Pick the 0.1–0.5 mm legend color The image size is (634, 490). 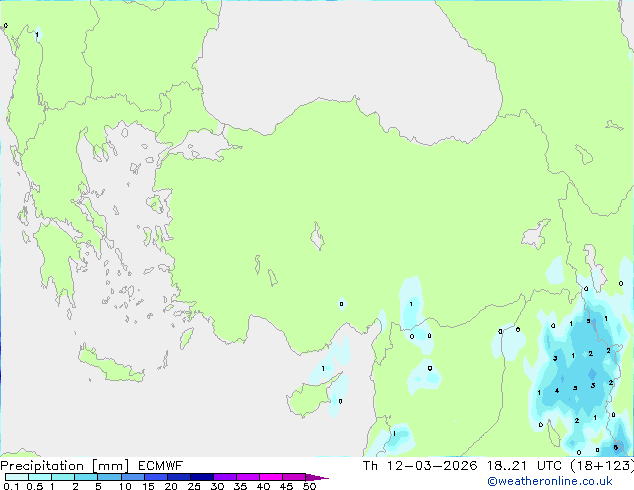[x=17, y=477]
